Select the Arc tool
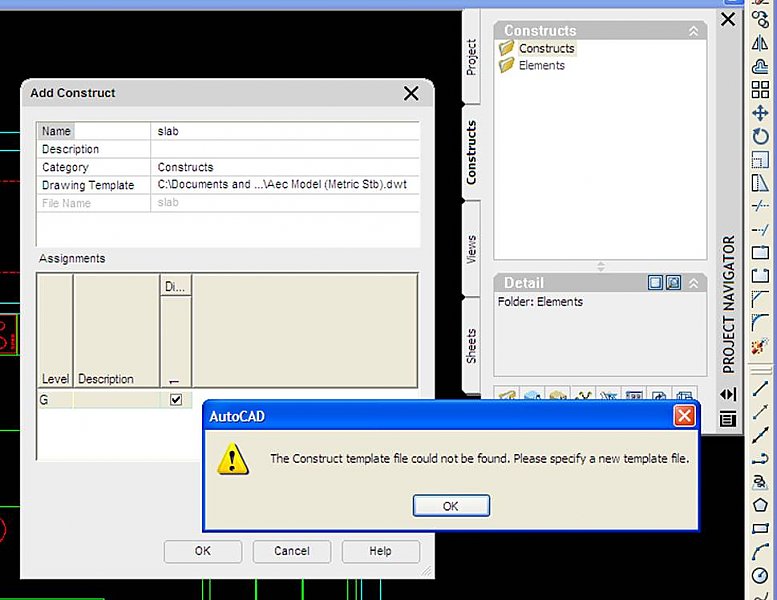Image resolution: width=777 pixels, height=600 pixels. [760, 551]
